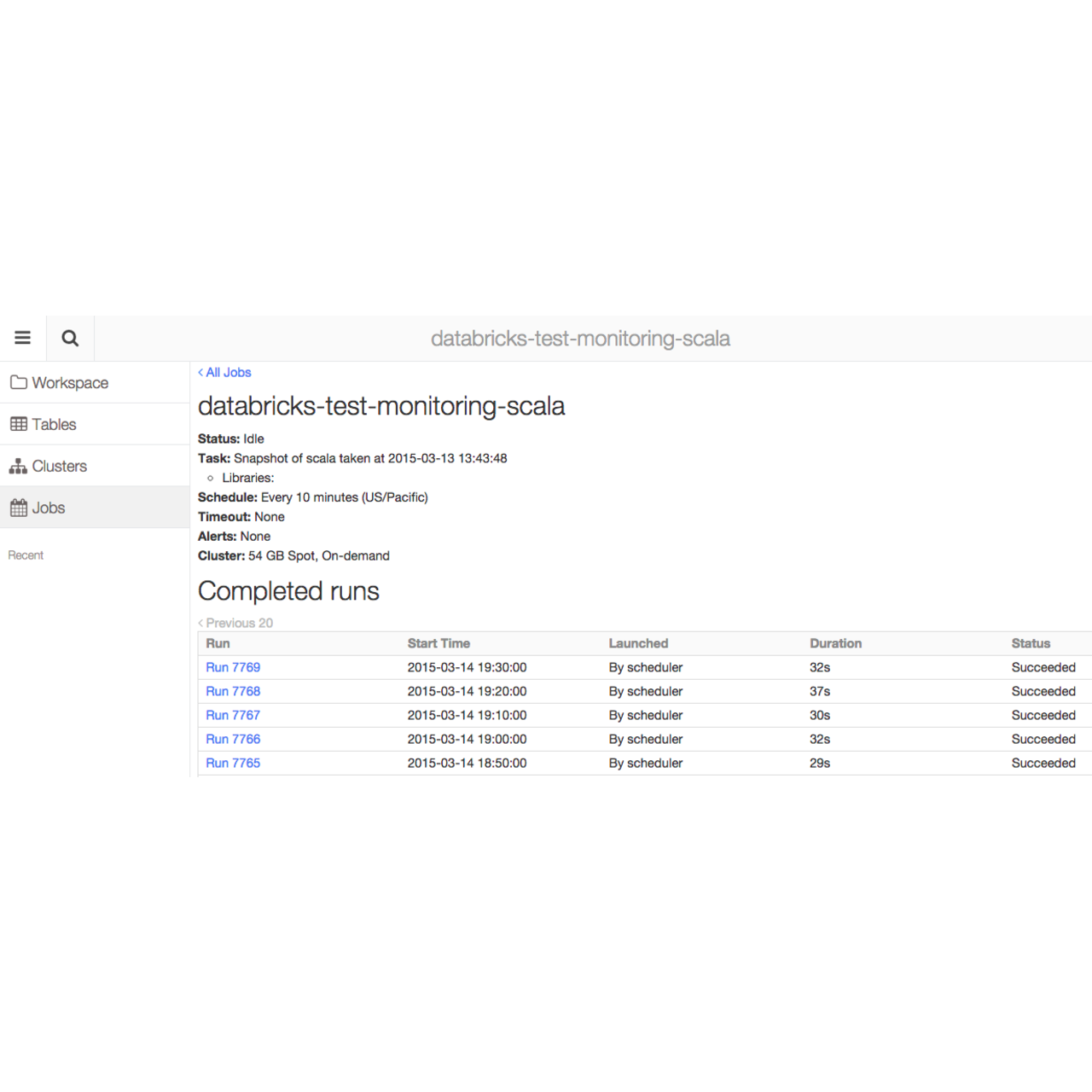Sort runs by the Duration column

[836, 643]
